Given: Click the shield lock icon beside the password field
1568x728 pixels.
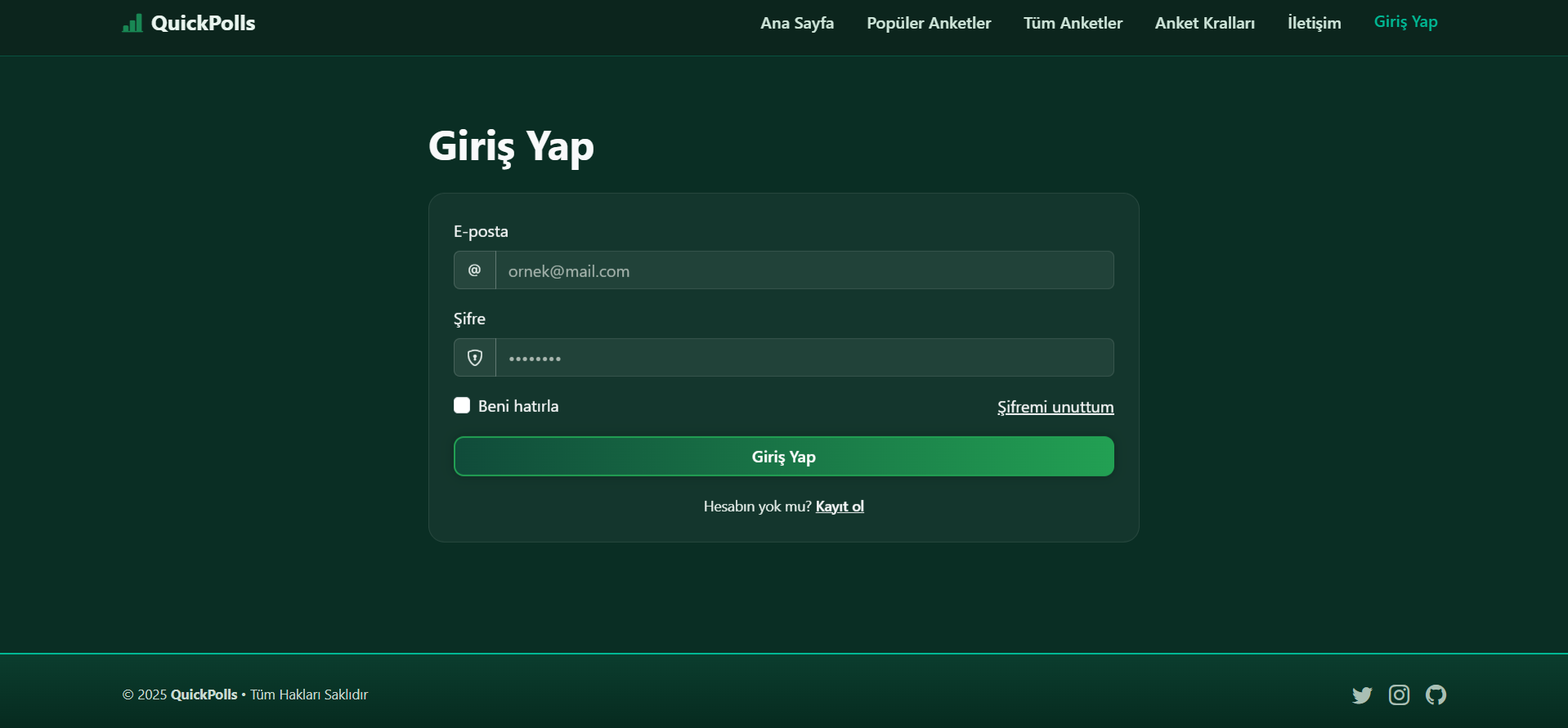Looking at the screenshot, I should [x=474, y=358].
